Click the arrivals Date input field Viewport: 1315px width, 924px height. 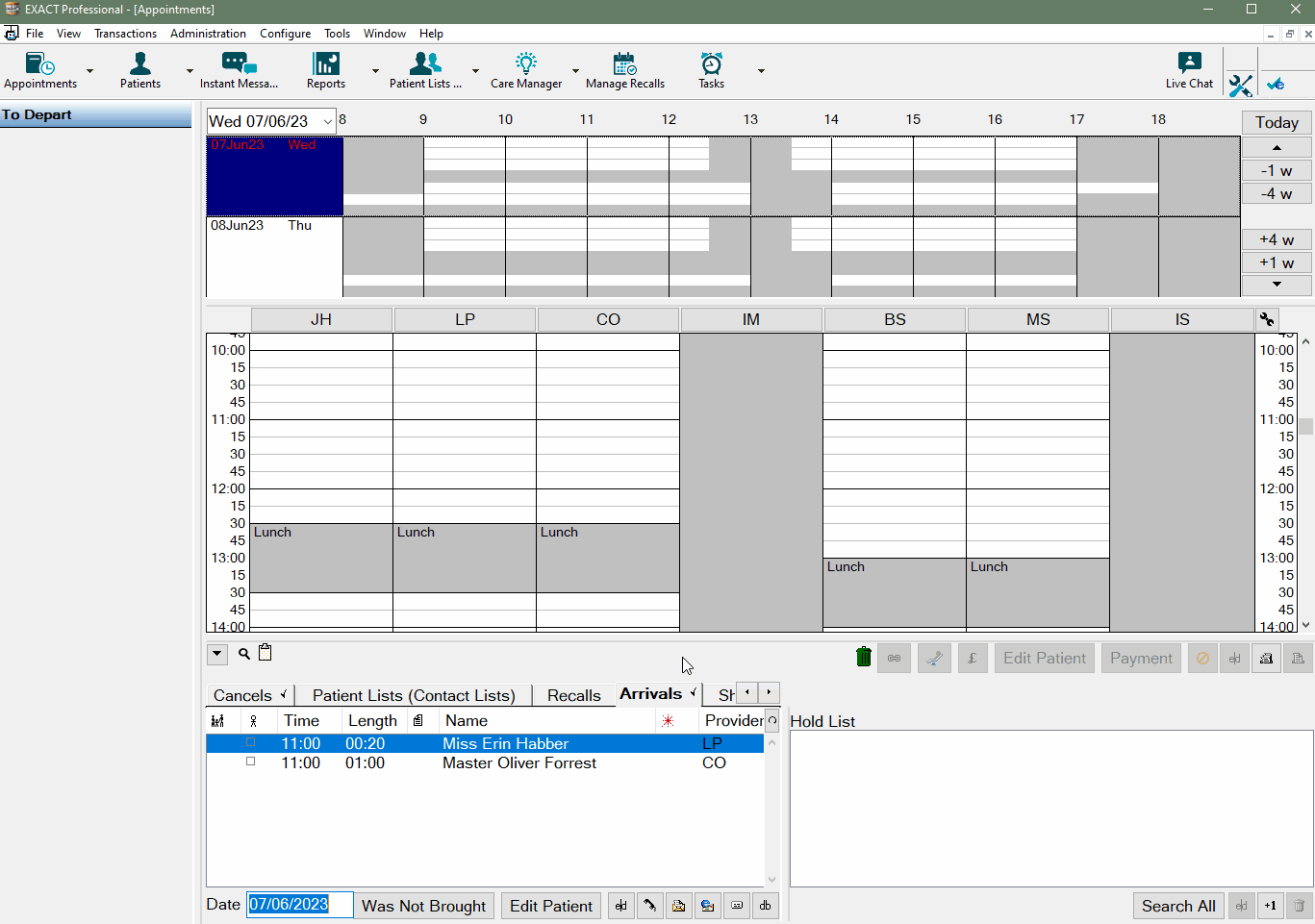coord(299,905)
